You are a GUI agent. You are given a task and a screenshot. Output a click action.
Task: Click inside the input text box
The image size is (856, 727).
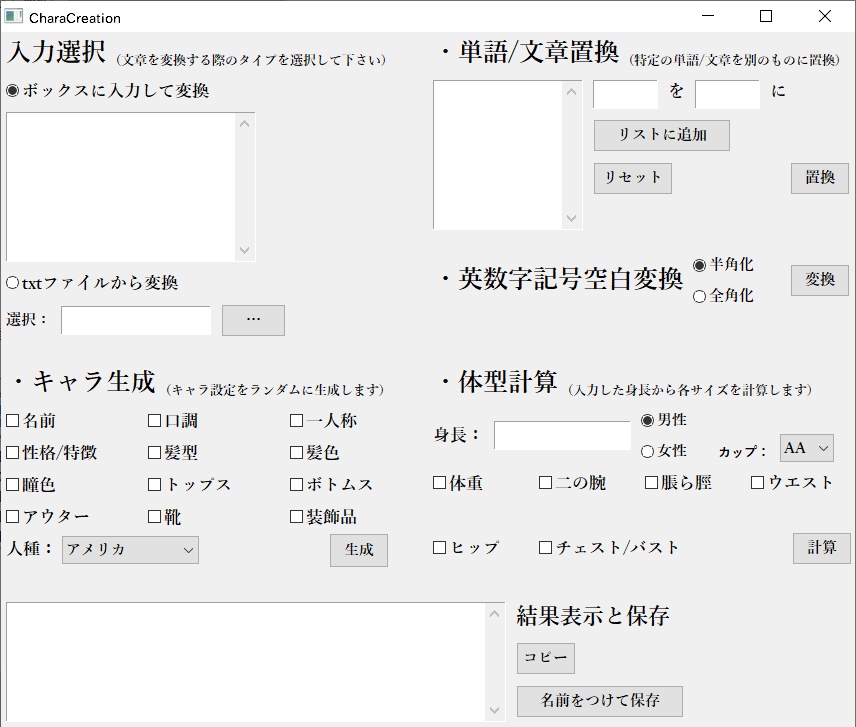(121, 187)
